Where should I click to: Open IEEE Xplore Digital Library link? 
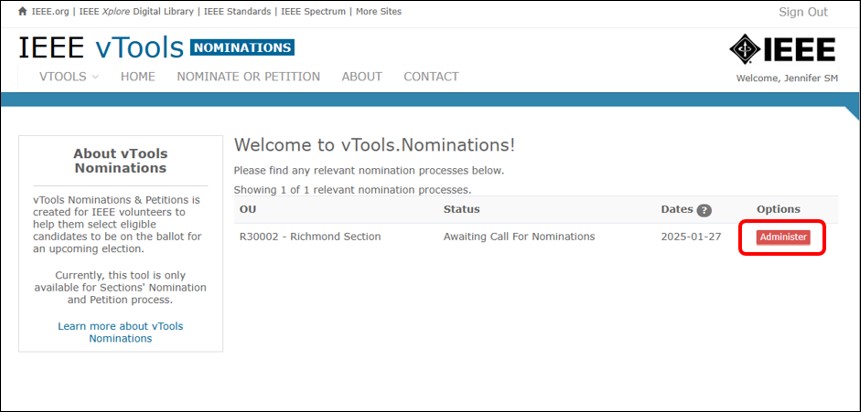[136, 12]
